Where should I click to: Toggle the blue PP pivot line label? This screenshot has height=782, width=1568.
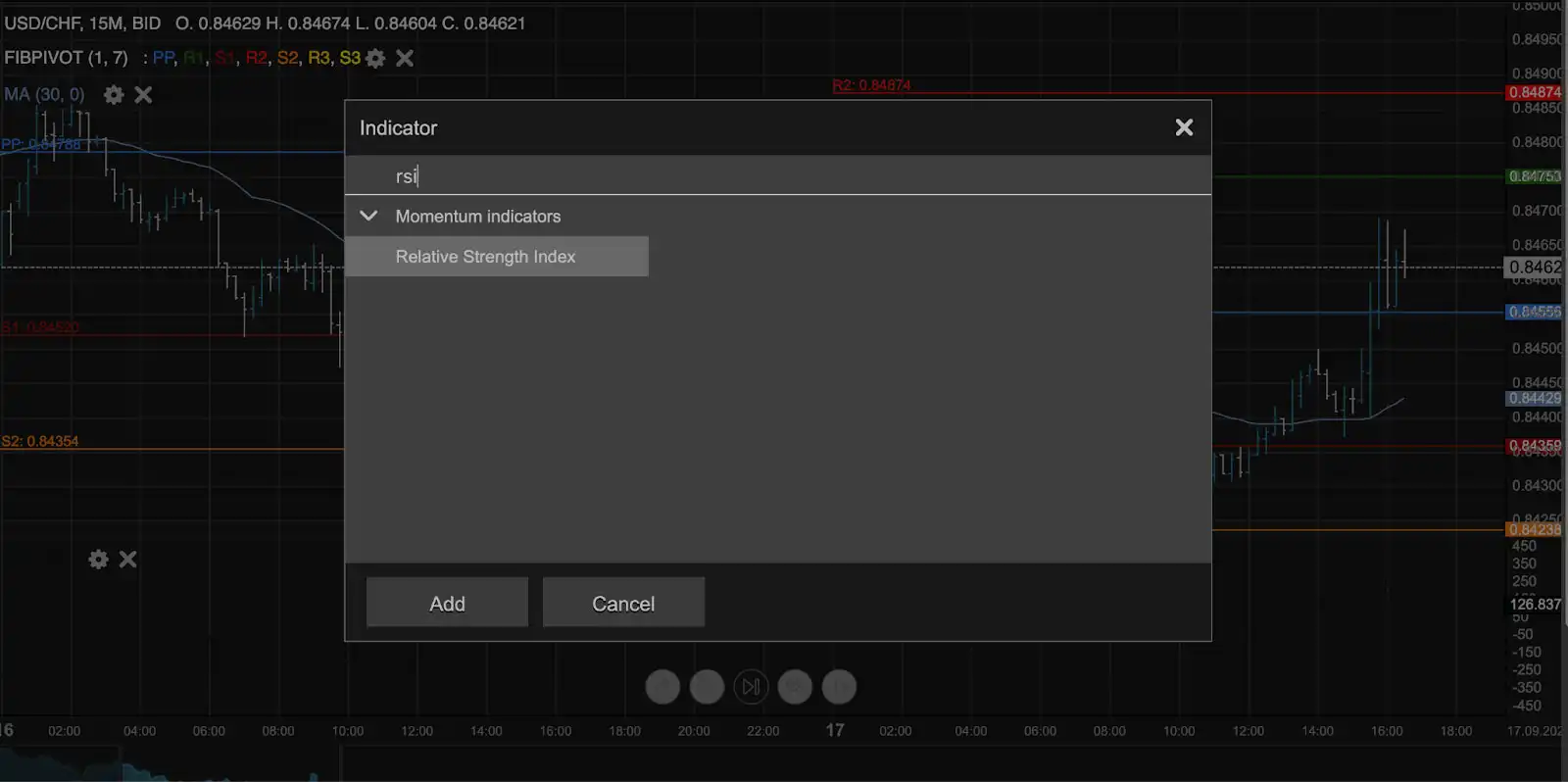point(163,58)
